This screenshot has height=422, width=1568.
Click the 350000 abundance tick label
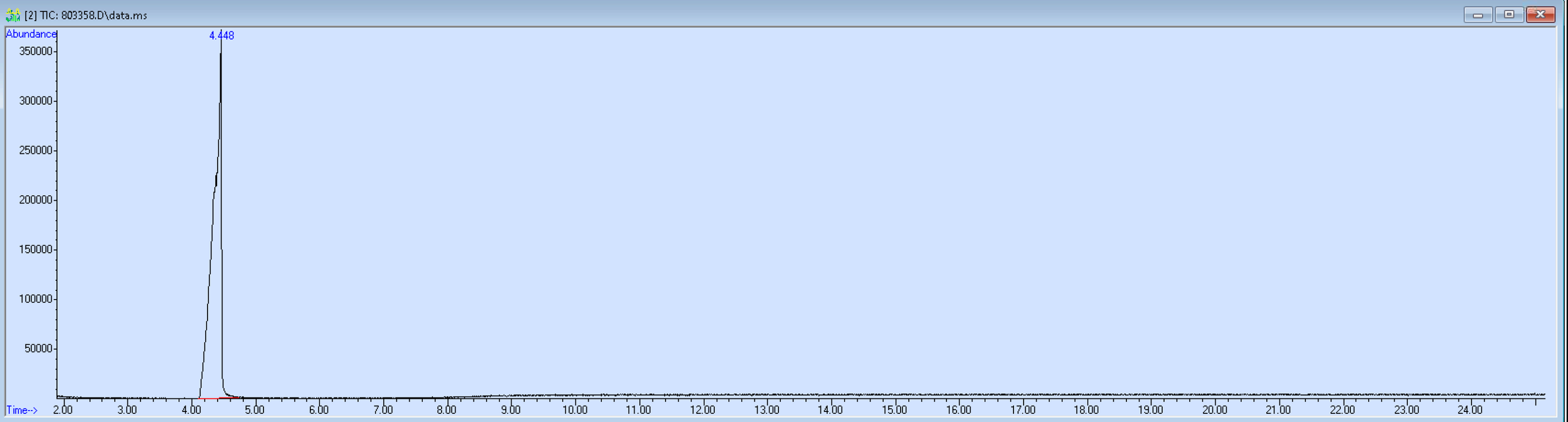[36, 51]
